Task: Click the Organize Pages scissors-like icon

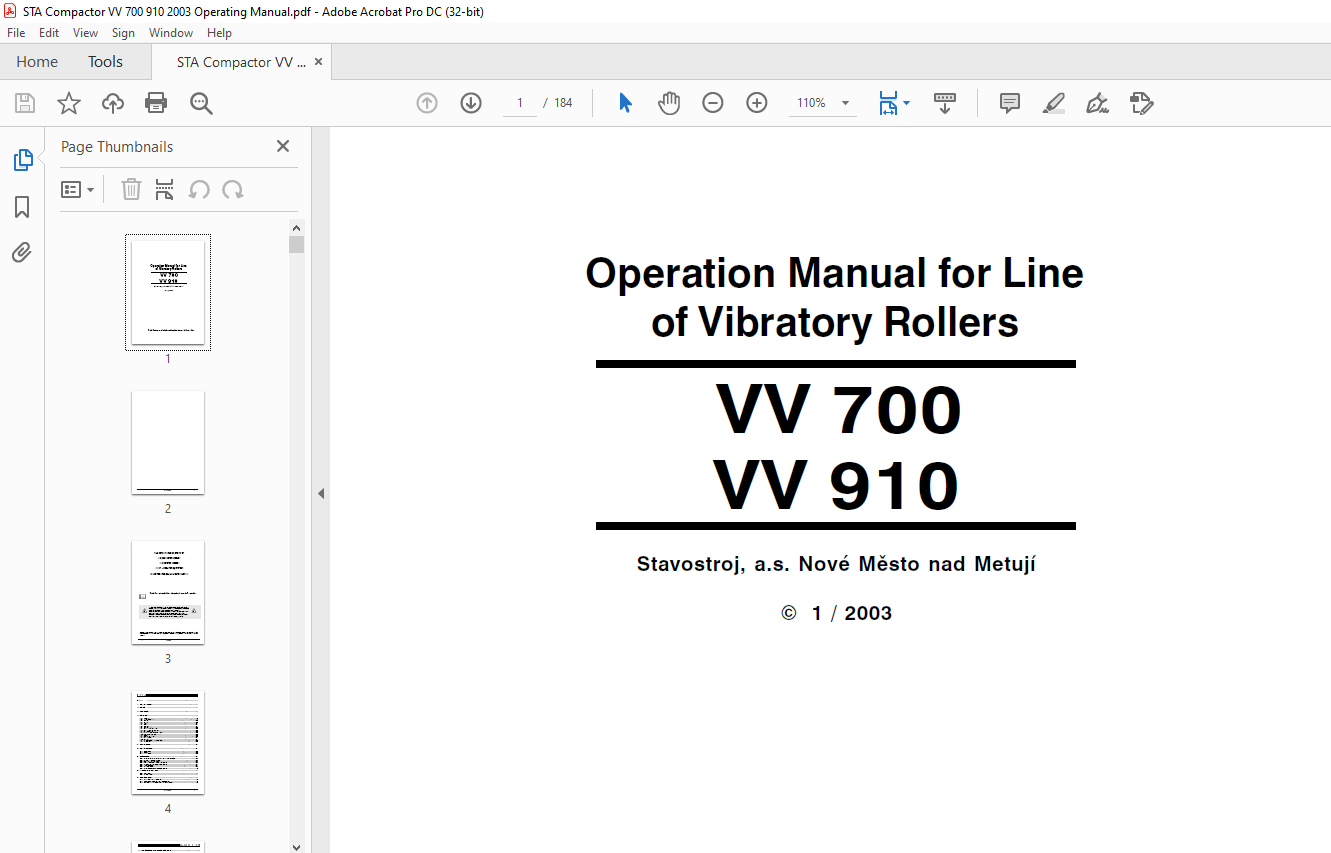Action: pyautogui.click(x=165, y=189)
